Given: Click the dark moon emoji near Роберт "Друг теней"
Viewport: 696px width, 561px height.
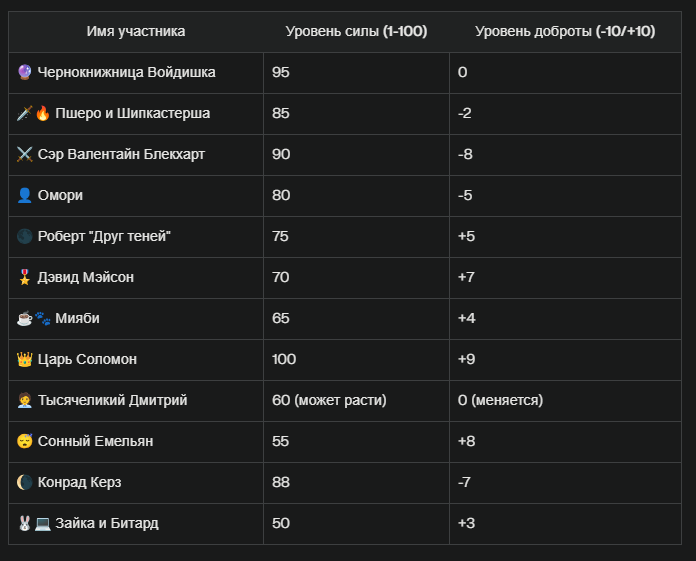Looking at the screenshot, I should coord(24,236).
